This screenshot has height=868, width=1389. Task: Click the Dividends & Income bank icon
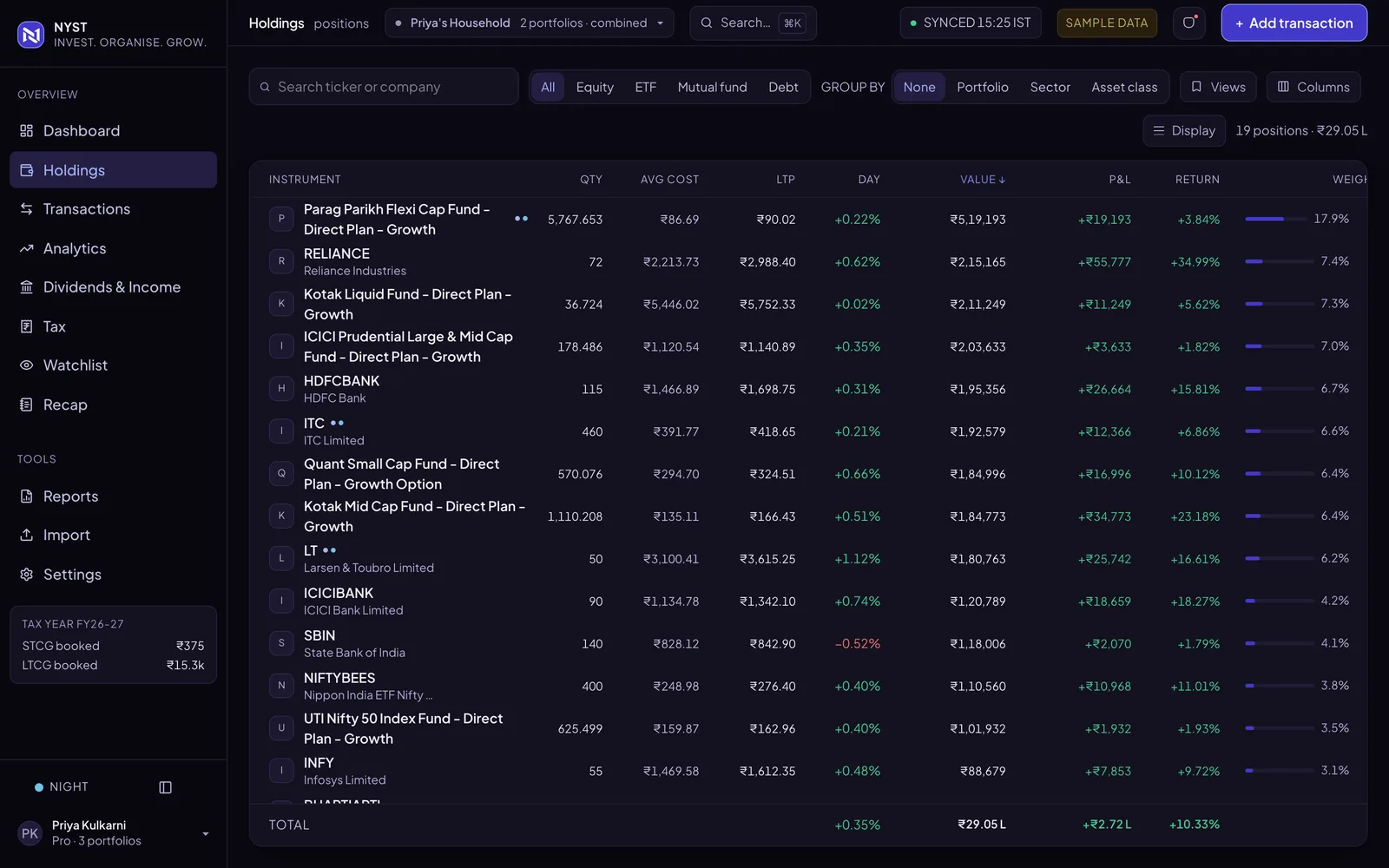27,287
